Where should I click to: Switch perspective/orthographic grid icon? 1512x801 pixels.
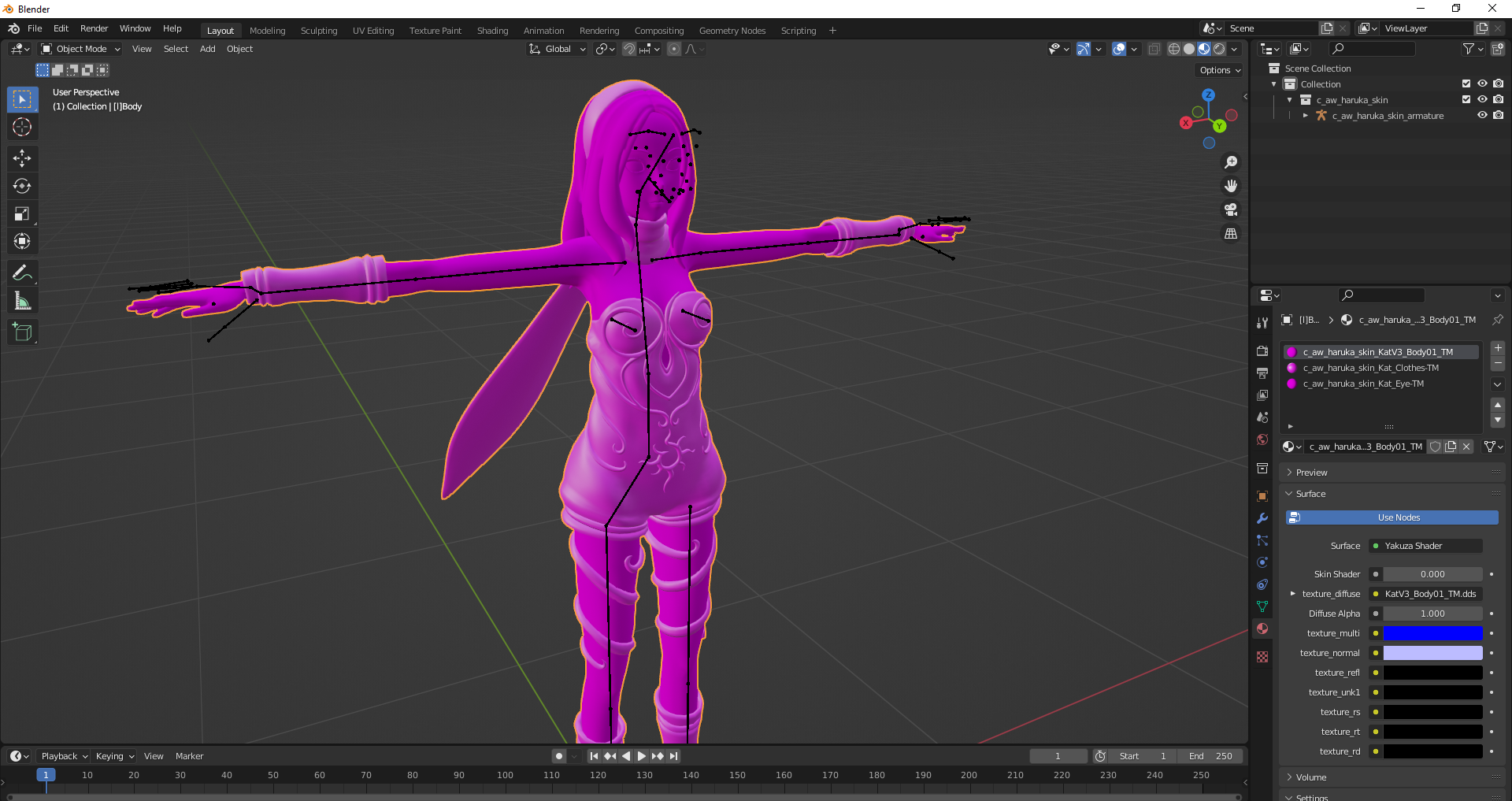tap(1231, 234)
